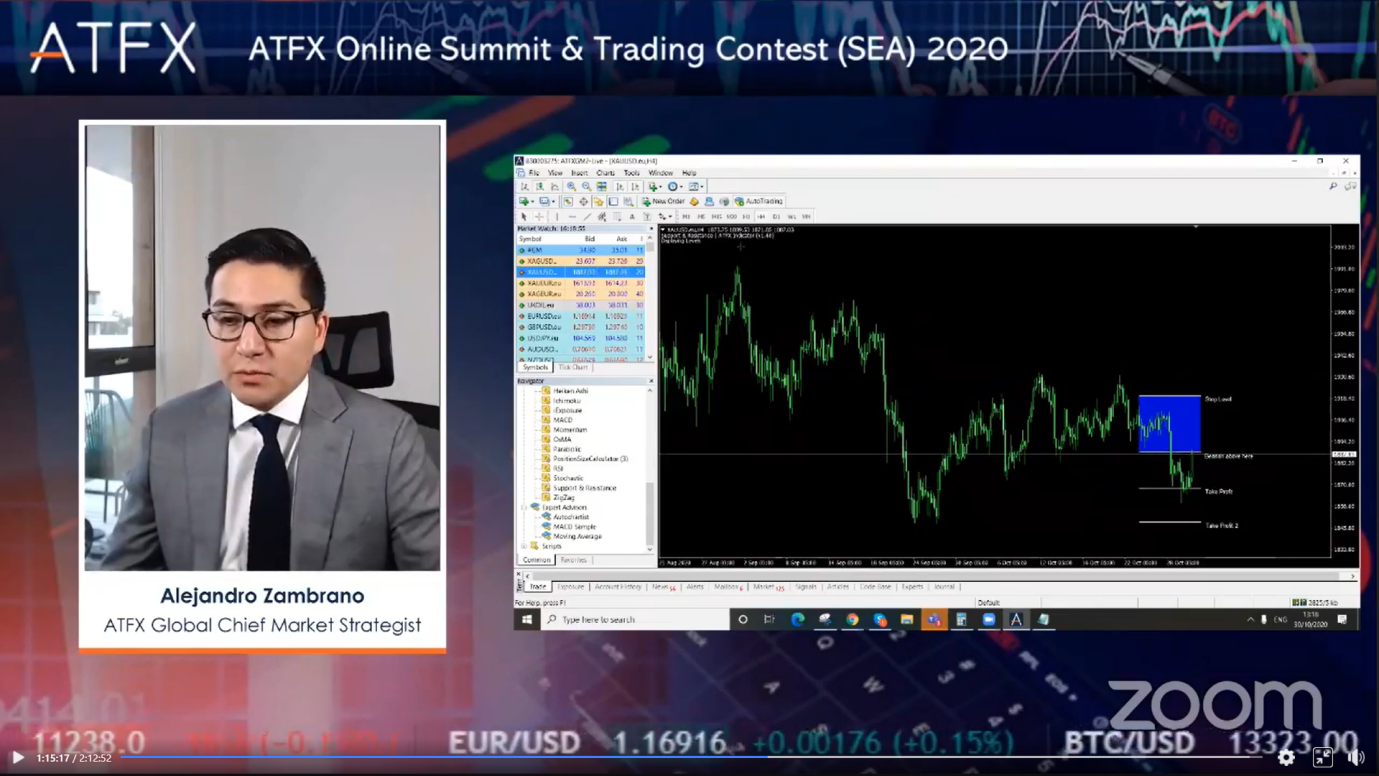Click the Stochastic indicator in Navigator
The image size is (1379, 776).
[568, 478]
